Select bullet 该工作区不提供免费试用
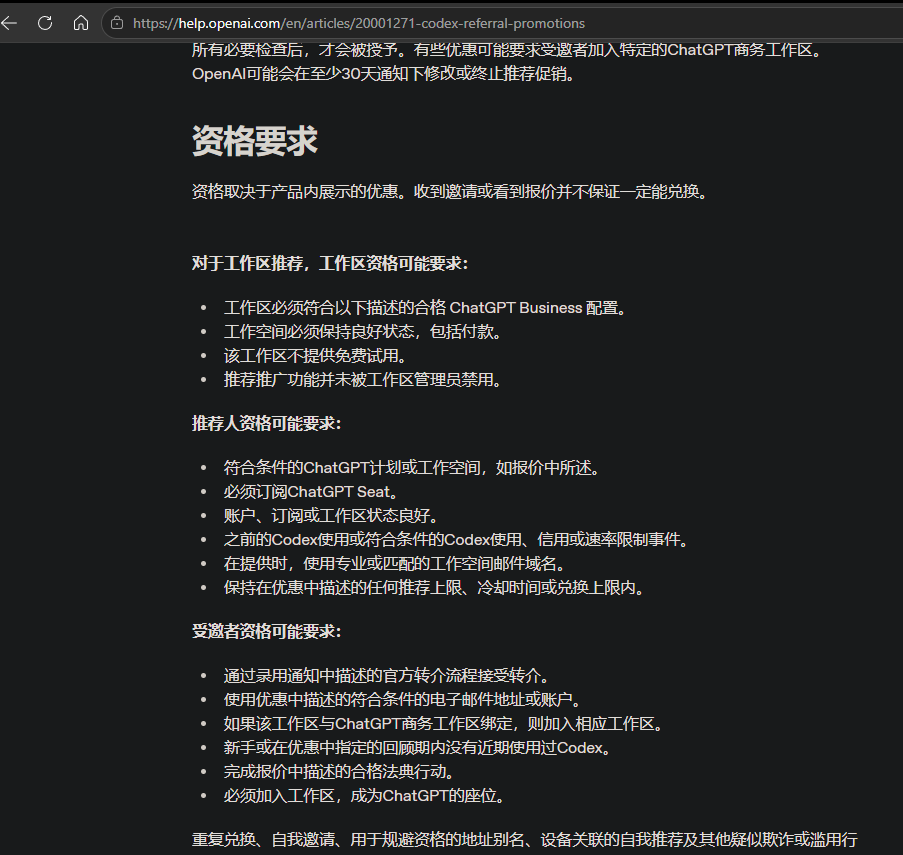This screenshot has width=903, height=855. (x=315, y=356)
